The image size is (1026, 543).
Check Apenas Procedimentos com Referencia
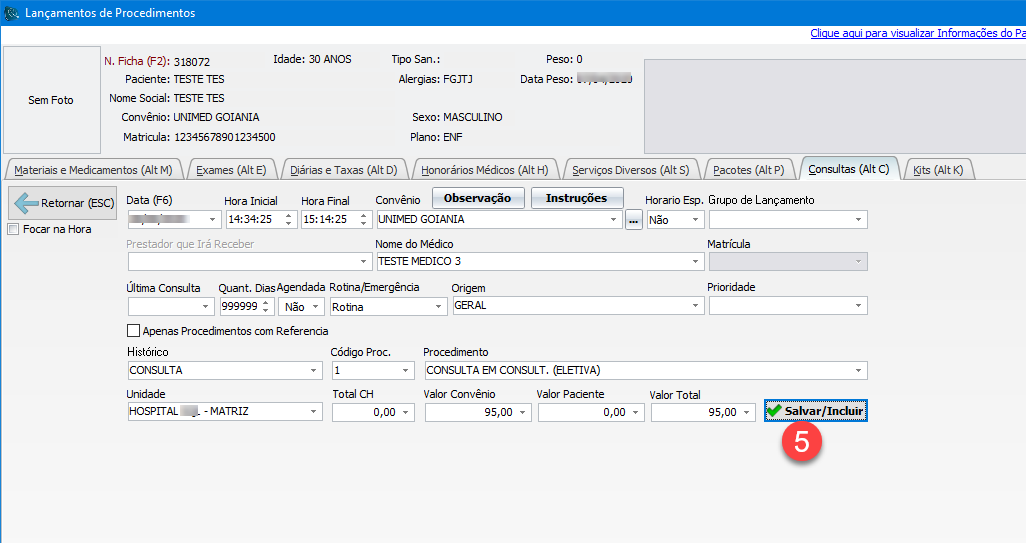tap(134, 331)
